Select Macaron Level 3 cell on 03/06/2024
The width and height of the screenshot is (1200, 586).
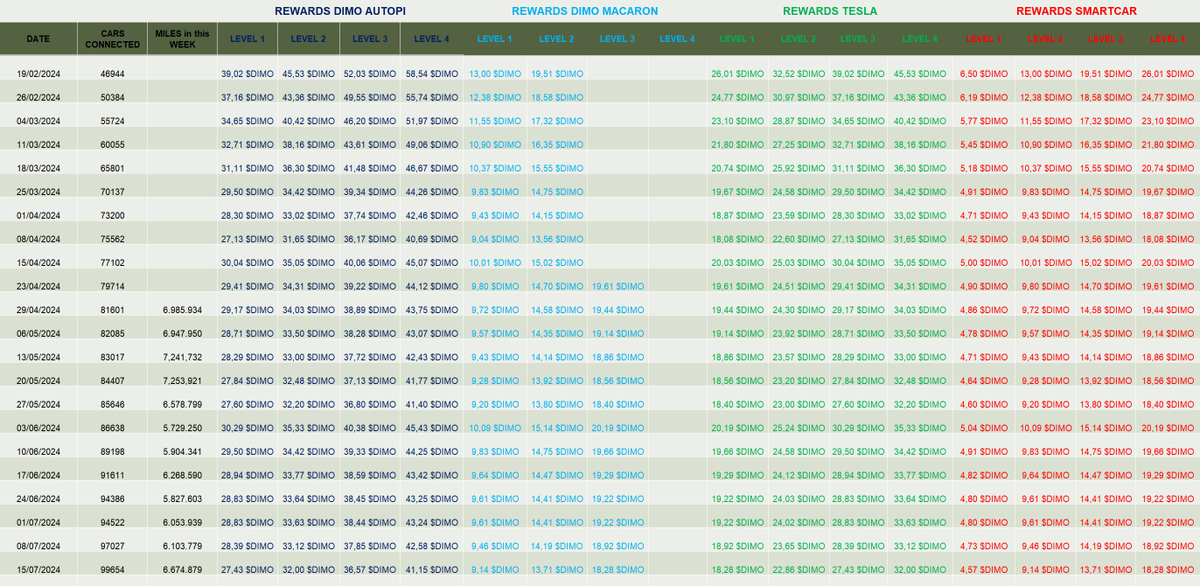[618, 428]
